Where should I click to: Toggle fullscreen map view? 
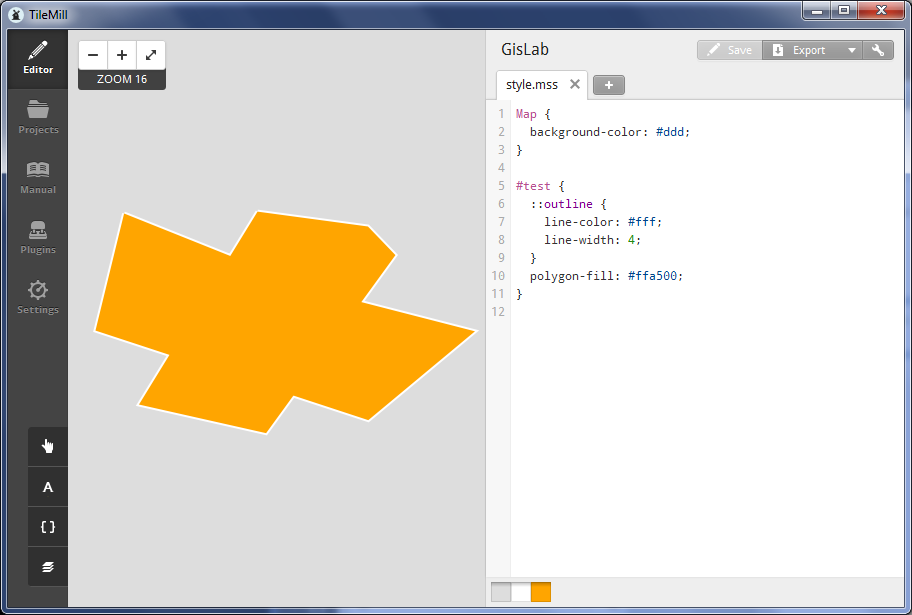(x=151, y=55)
